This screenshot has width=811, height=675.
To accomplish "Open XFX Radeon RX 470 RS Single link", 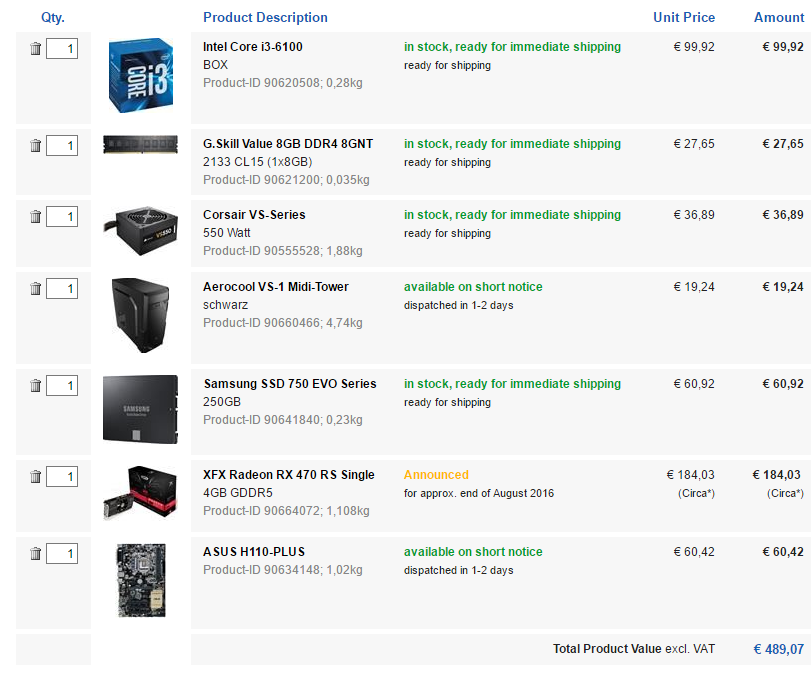I will [289, 474].
